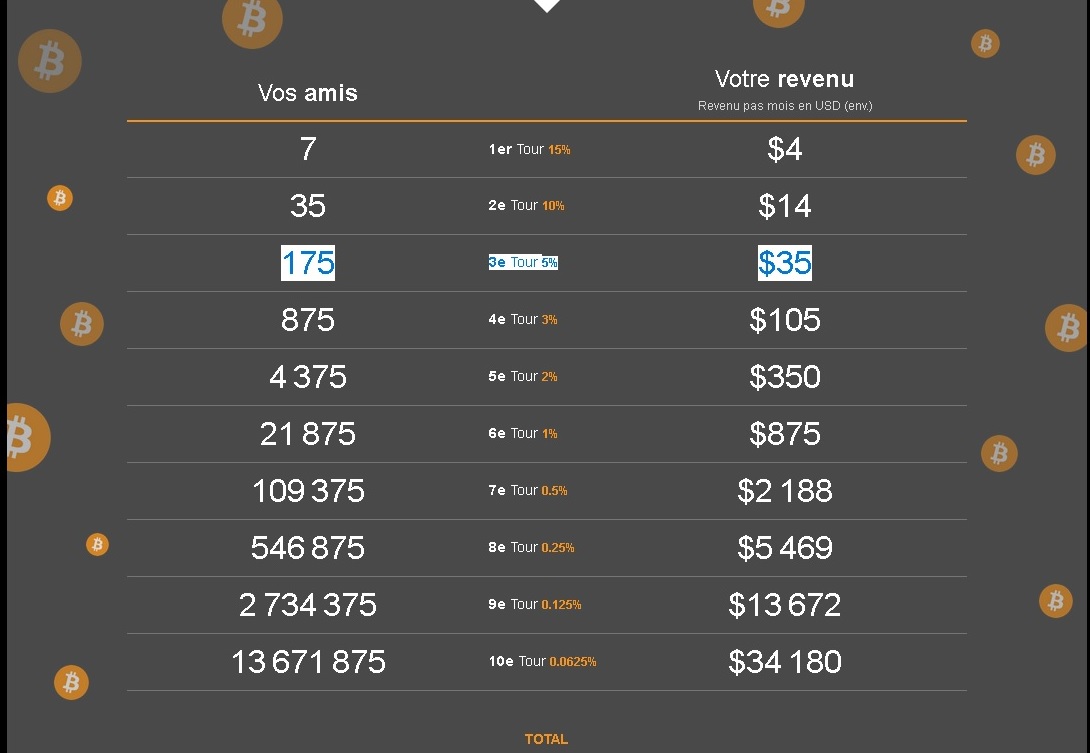
Task: Click the bitcoin coin right of the $13 672 row
Action: click(x=1056, y=601)
